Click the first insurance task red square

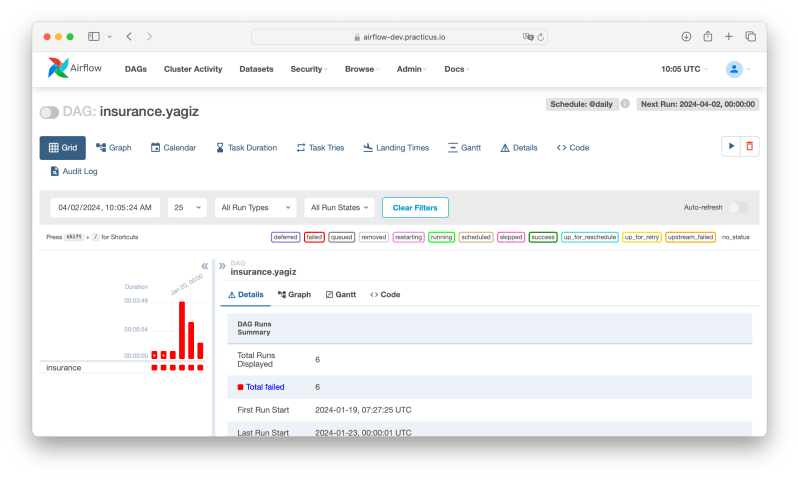point(154,367)
